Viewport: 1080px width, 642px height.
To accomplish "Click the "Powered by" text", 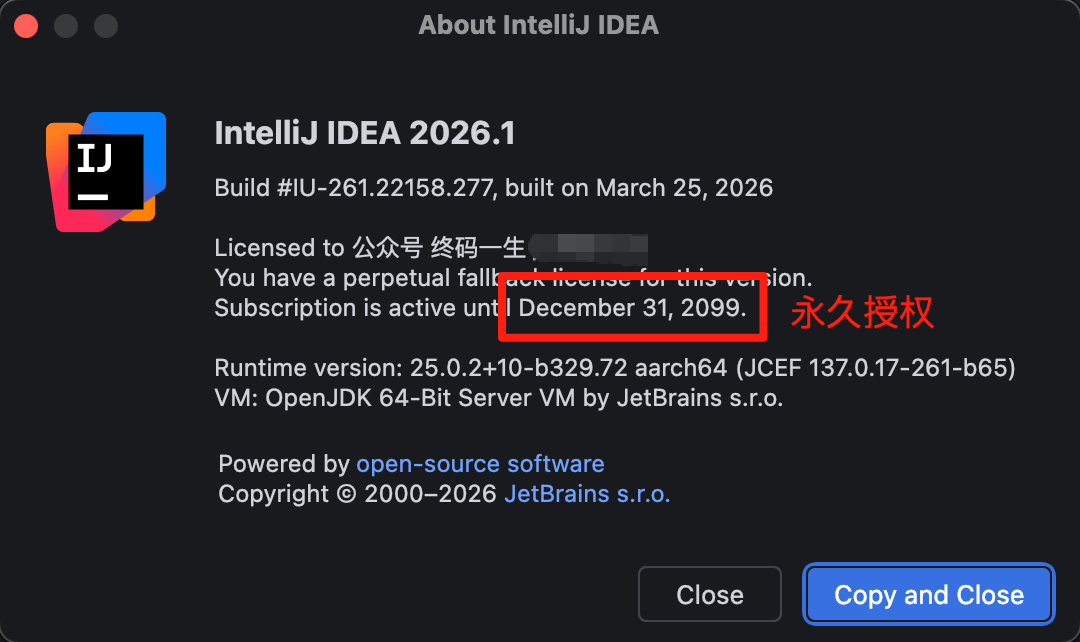I will (284, 464).
